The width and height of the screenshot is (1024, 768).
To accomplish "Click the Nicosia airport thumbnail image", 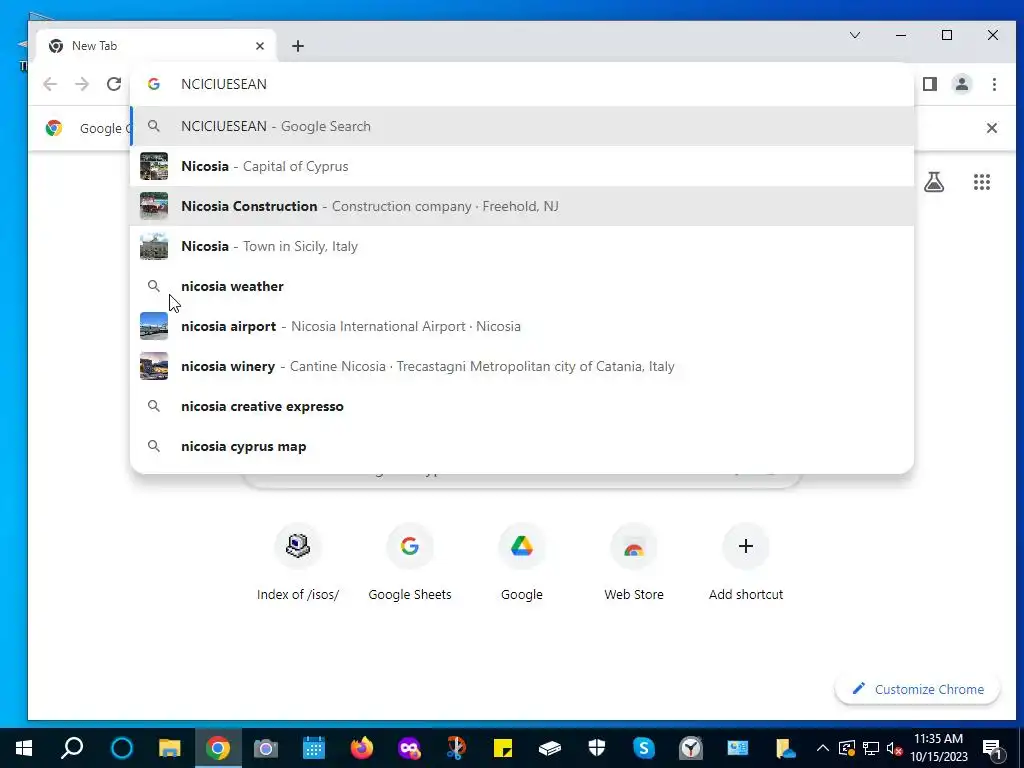I will pyautogui.click(x=154, y=326).
